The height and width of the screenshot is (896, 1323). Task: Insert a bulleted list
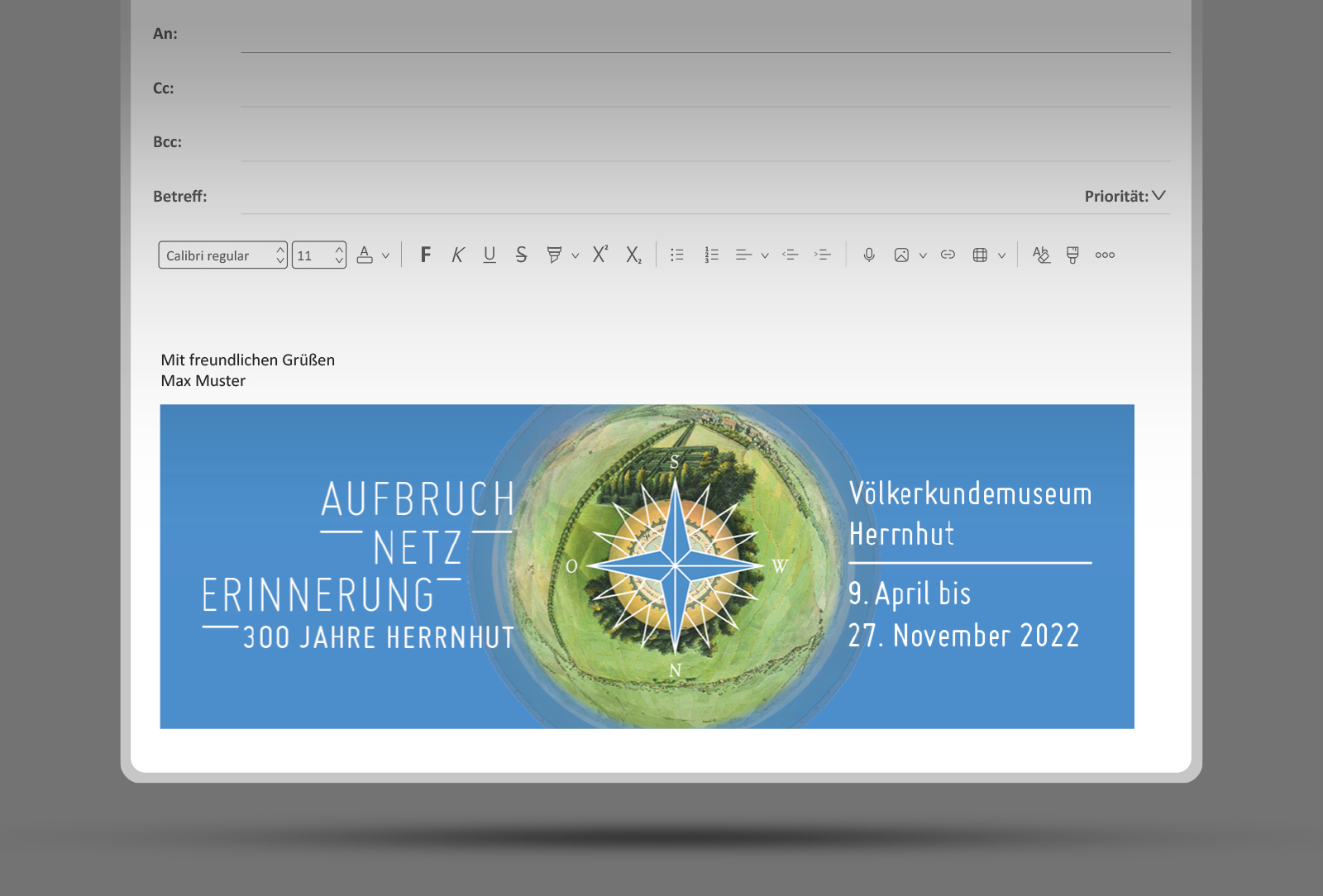click(677, 255)
